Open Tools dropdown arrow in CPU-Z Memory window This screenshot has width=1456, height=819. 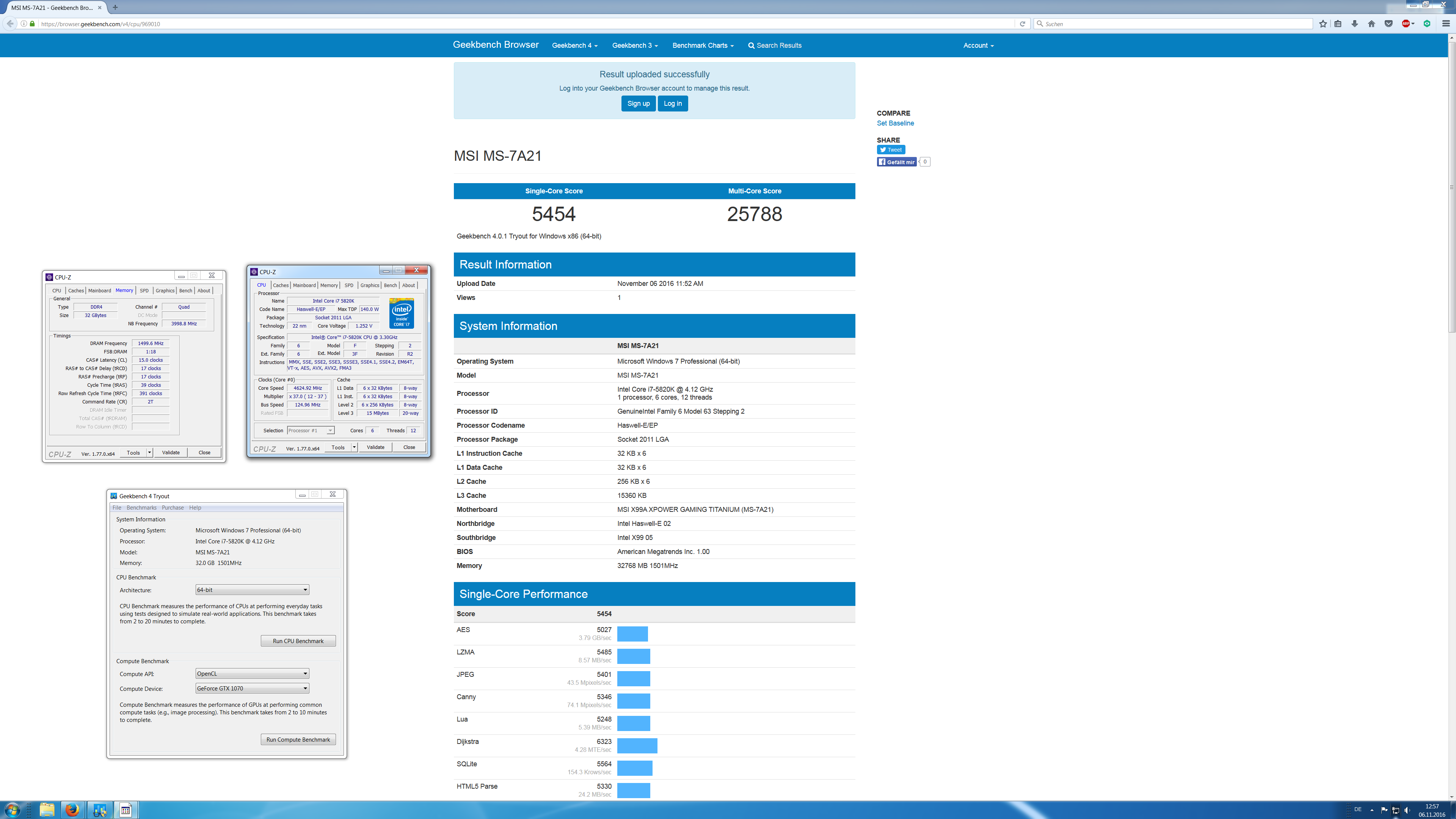149,452
